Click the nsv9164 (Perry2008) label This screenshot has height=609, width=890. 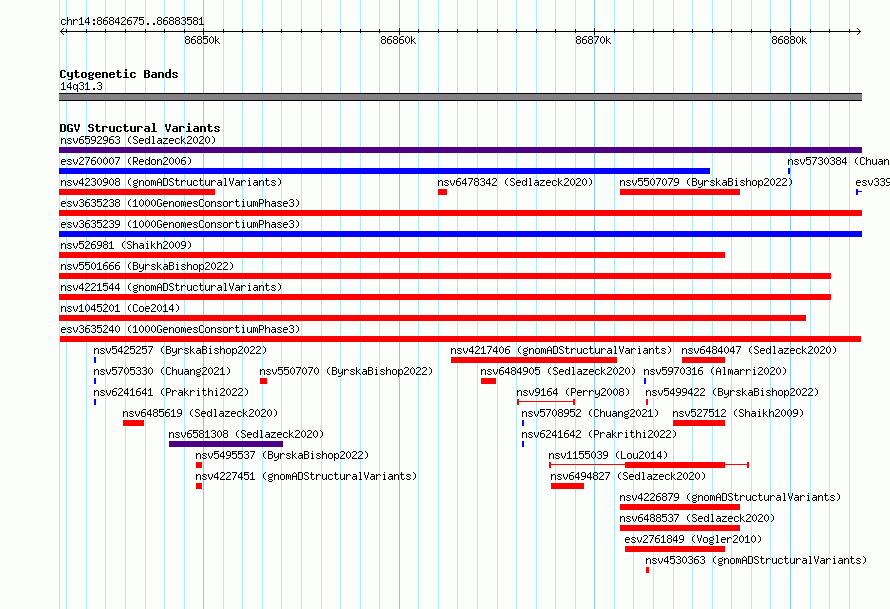point(573,392)
